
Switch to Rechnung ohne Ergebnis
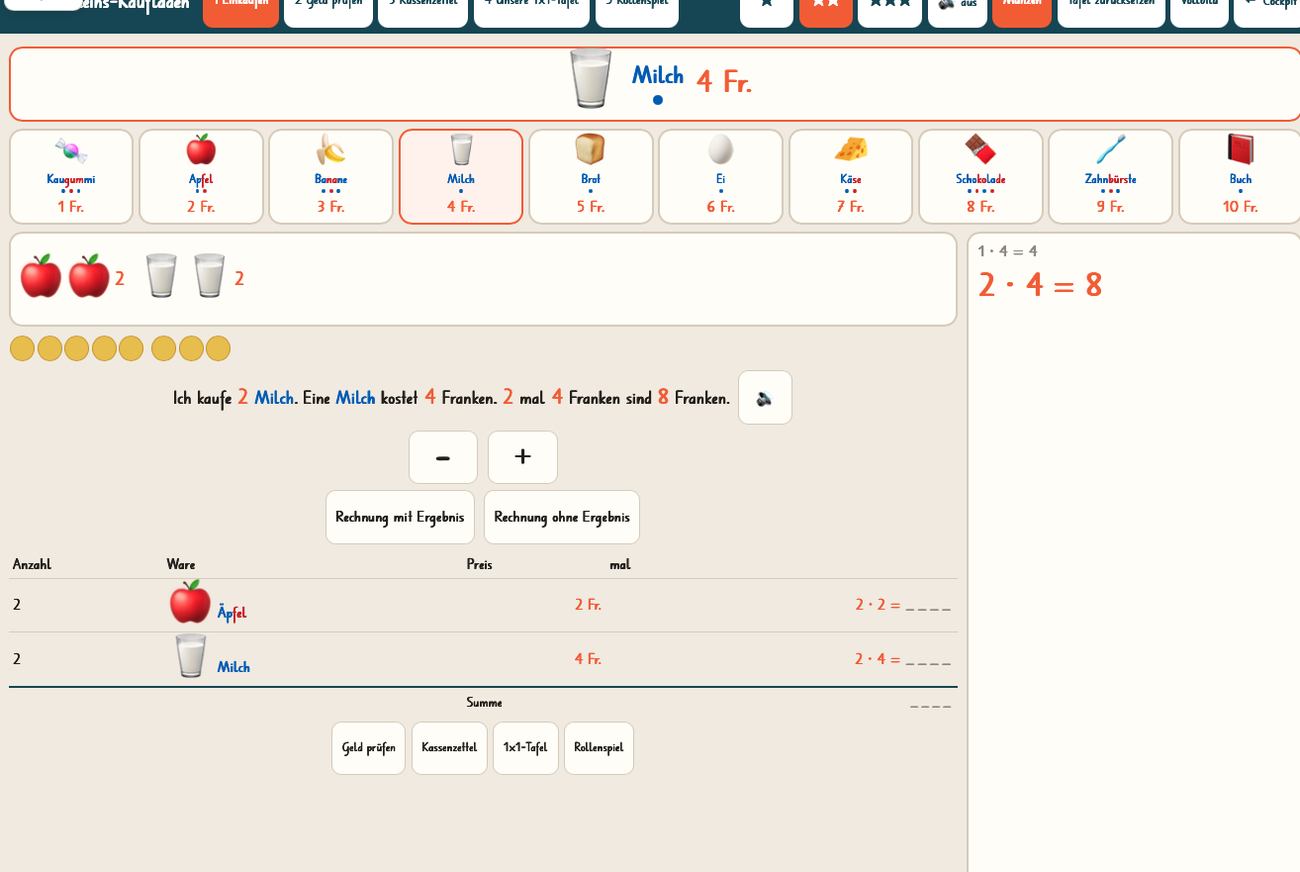point(562,517)
